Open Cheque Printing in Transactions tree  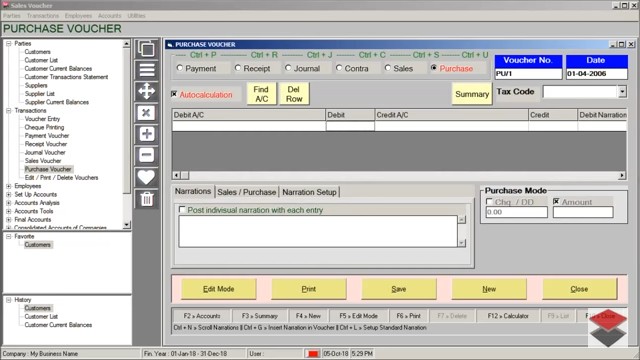(x=44, y=127)
